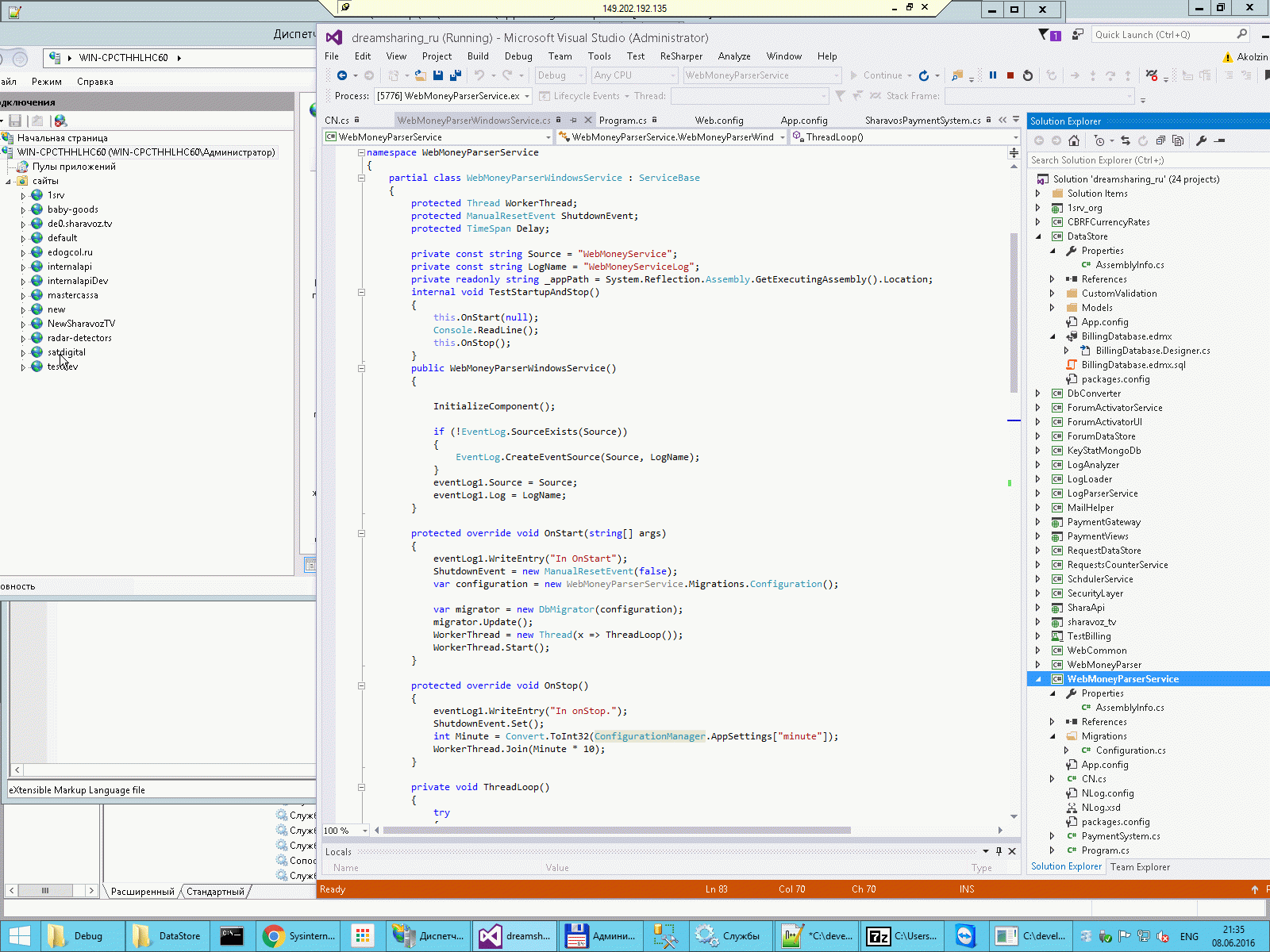Open the notifications flag icon
The height and width of the screenshot is (952, 1270).
click(x=1045, y=35)
